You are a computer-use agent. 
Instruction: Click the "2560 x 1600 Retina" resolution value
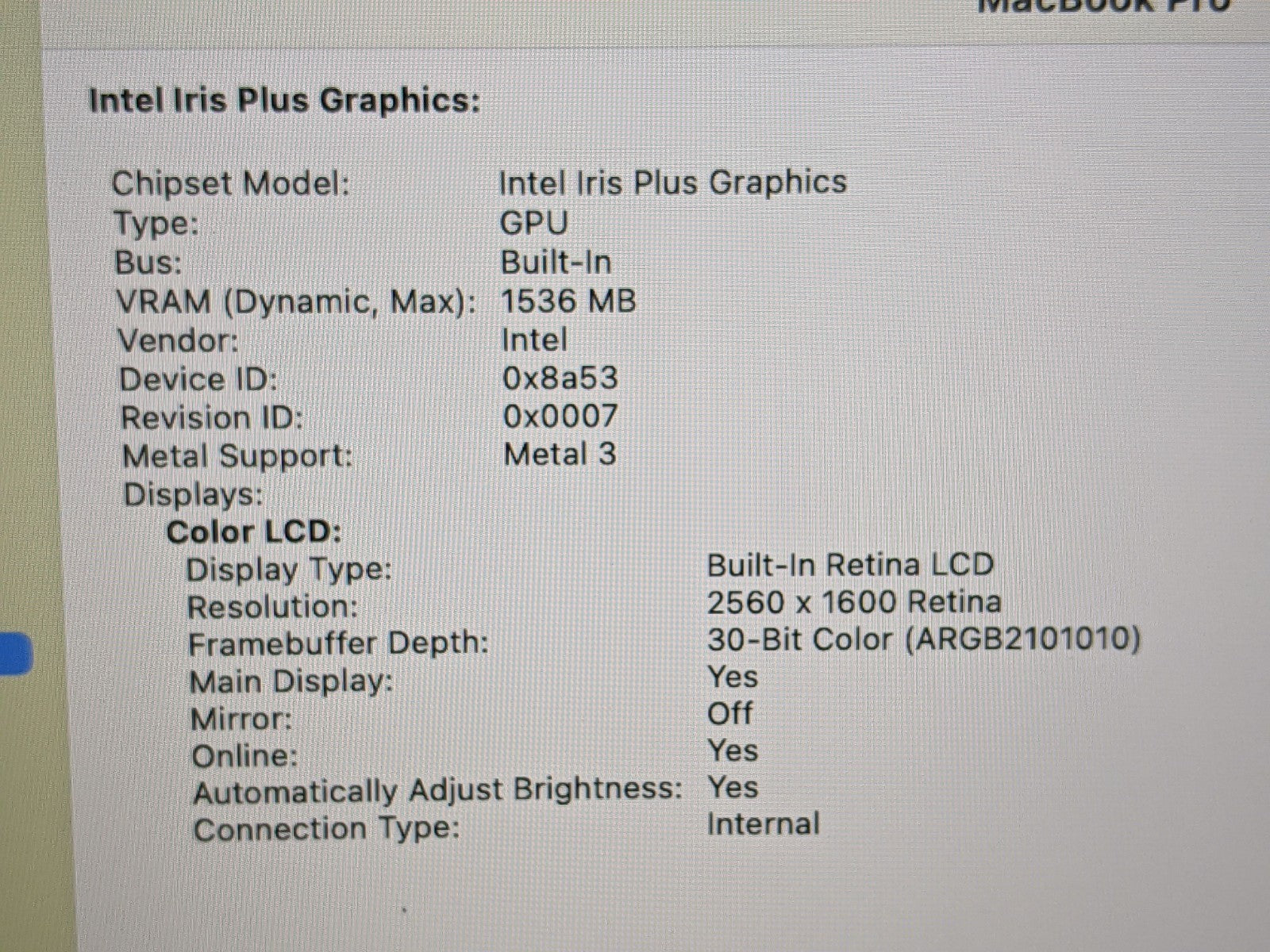point(853,603)
